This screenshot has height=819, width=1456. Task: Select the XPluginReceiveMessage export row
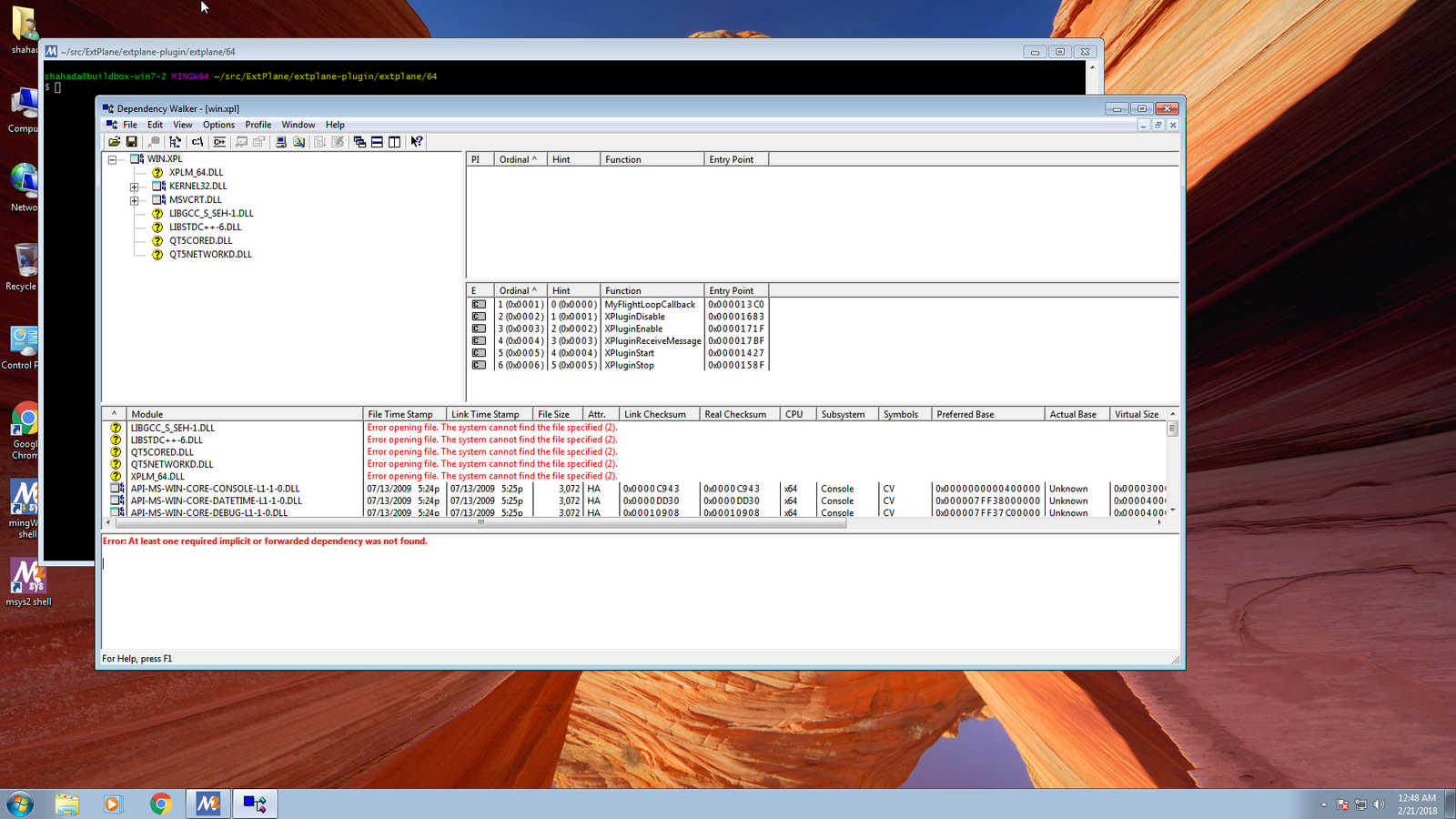point(618,341)
